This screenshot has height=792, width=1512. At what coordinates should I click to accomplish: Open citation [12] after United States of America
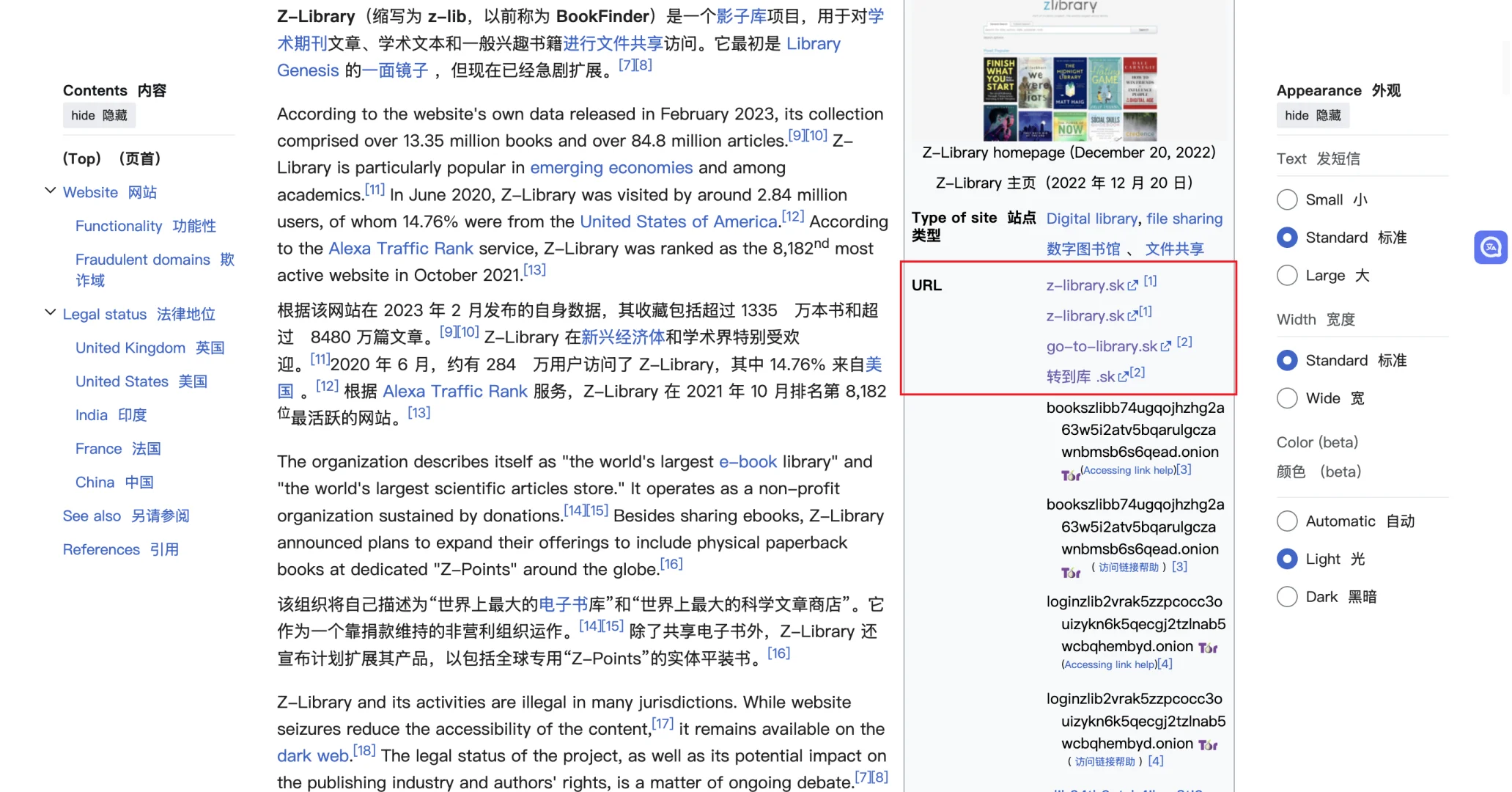793,216
